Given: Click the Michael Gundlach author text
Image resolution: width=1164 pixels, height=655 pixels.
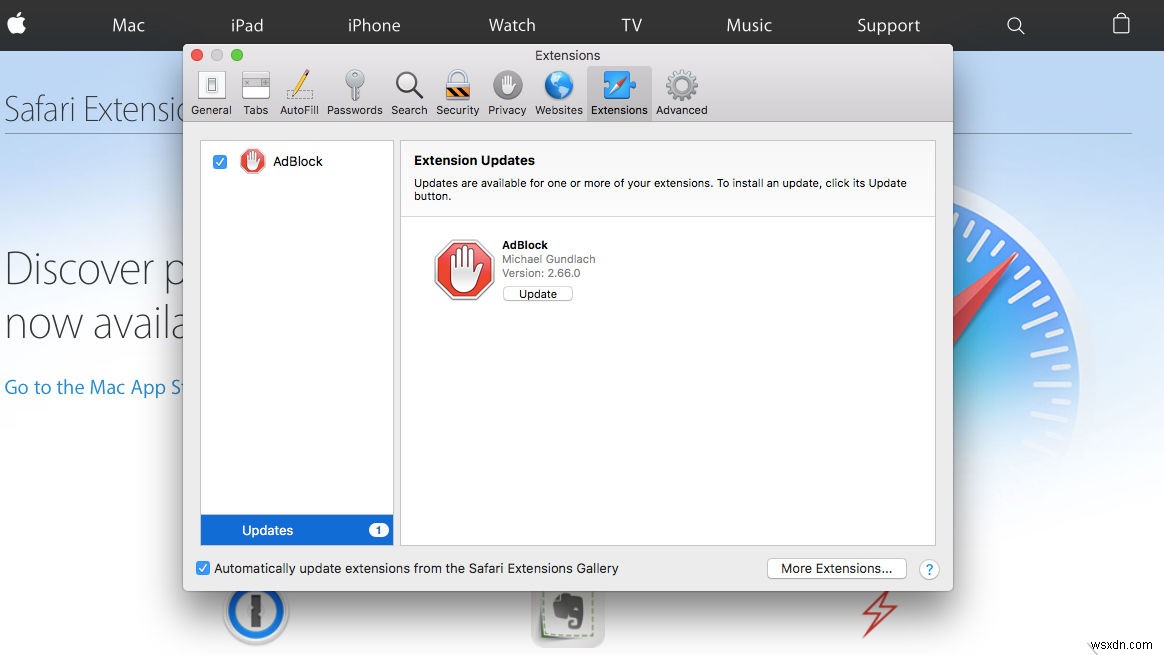Looking at the screenshot, I should (549, 259).
